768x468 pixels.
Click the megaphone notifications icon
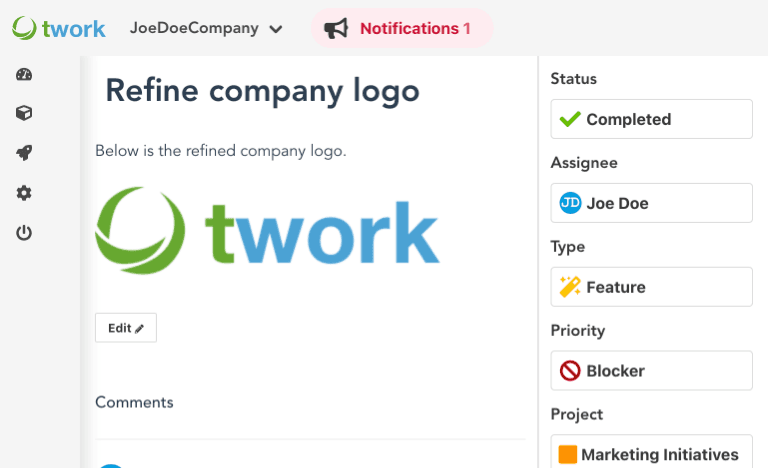(336, 28)
